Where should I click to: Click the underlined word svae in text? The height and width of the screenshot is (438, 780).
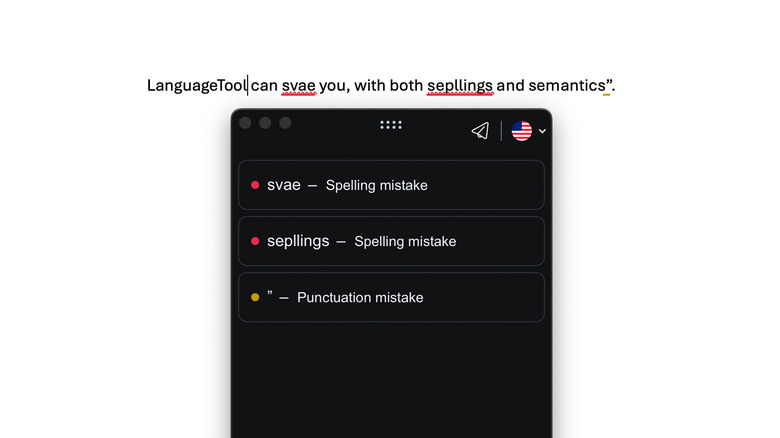[x=298, y=86]
